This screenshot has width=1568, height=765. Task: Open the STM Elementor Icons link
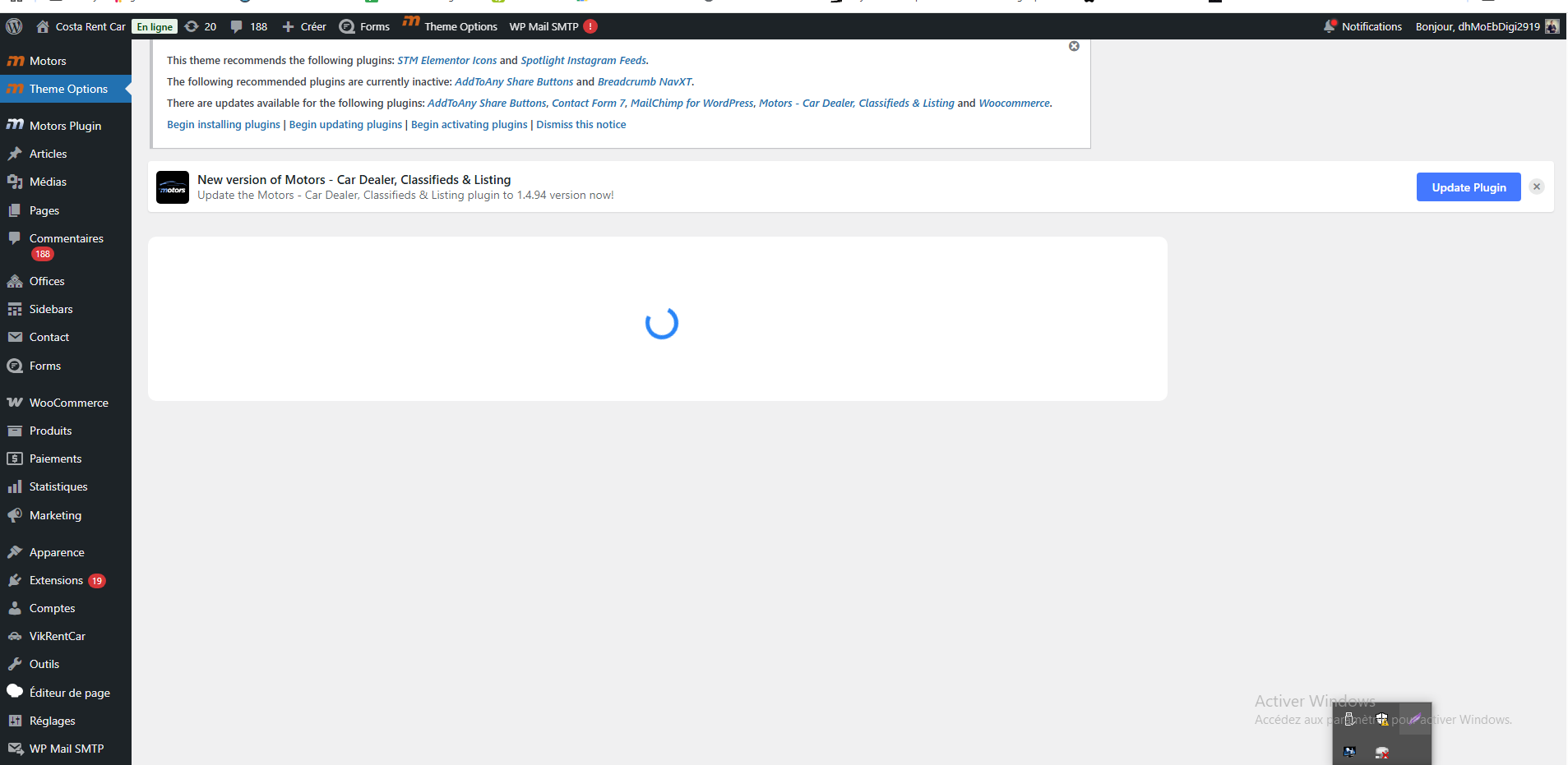click(x=446, y=60)
